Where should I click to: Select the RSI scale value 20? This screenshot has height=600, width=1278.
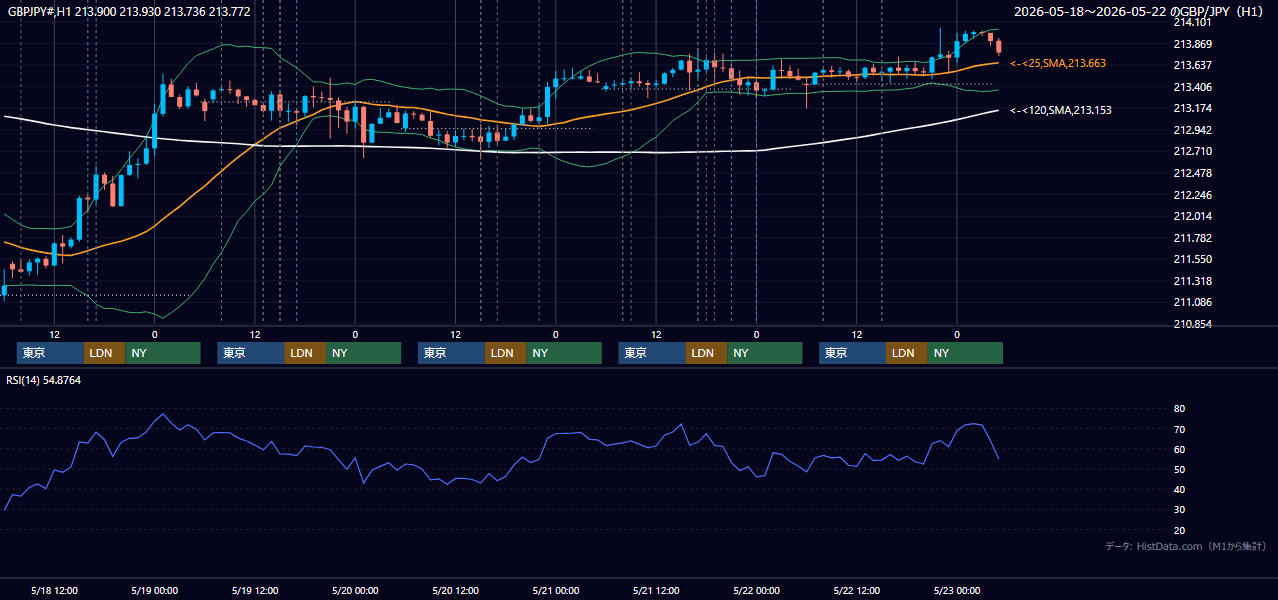tap(1179, 530)
